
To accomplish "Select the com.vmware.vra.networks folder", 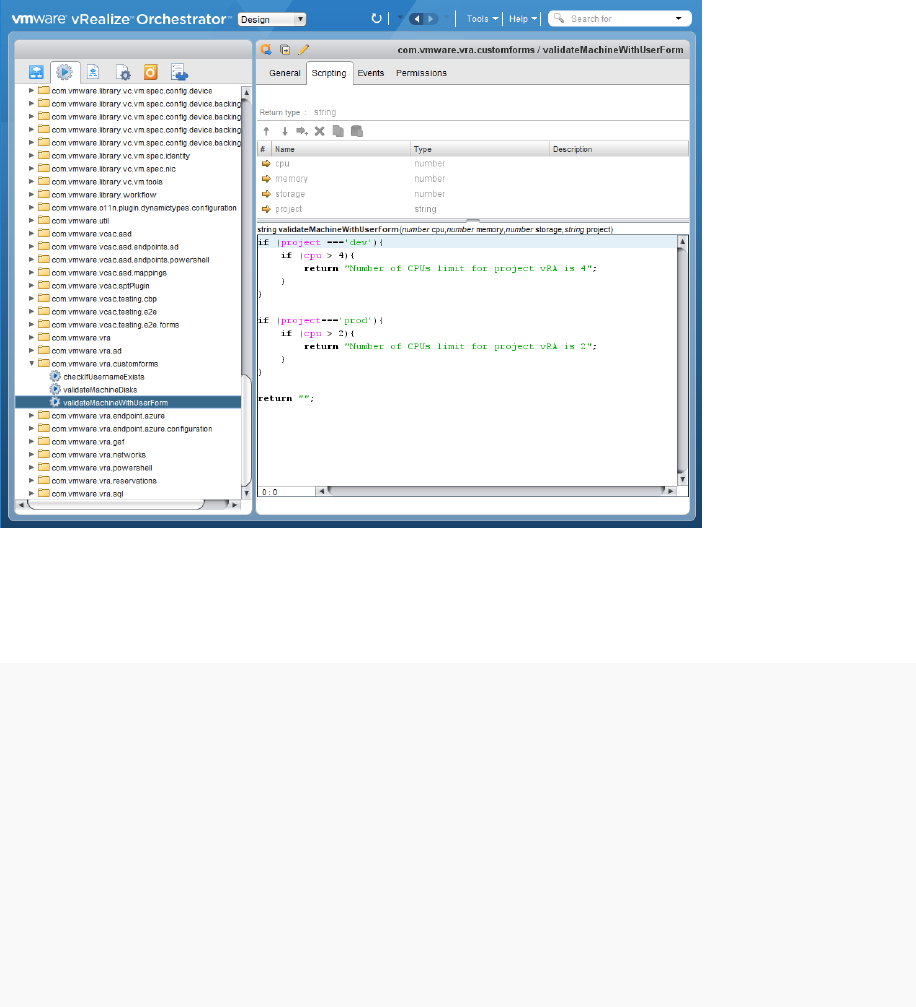I will coord(98,455).
